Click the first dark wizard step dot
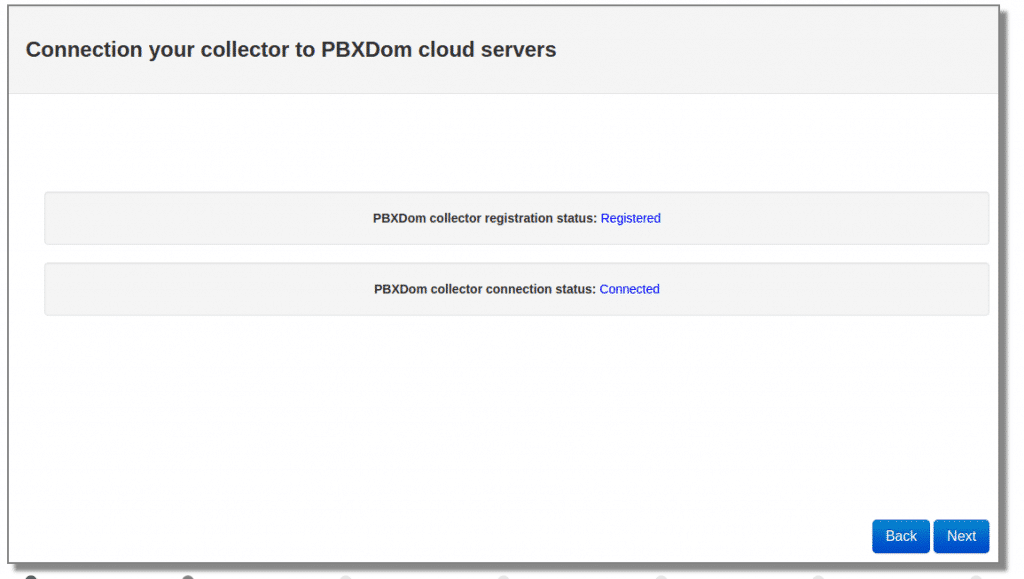Screen dimensions: 1024x579 coord(31,577)
